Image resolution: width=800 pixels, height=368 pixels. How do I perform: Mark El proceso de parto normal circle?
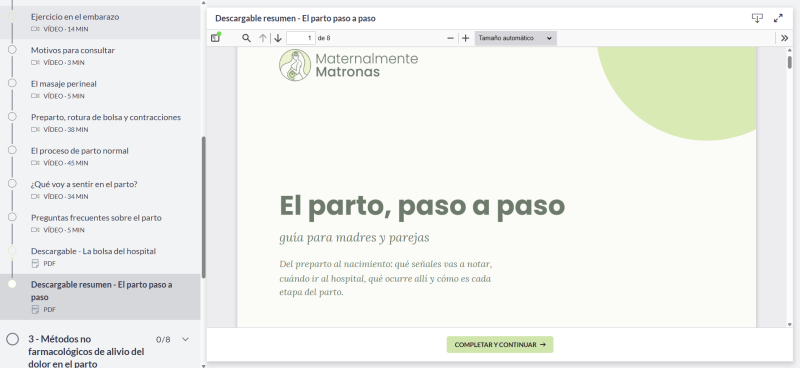coord(12,150)
